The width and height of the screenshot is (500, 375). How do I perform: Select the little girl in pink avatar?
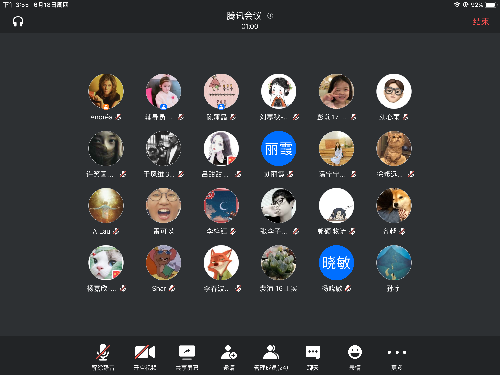click(163, 91)
